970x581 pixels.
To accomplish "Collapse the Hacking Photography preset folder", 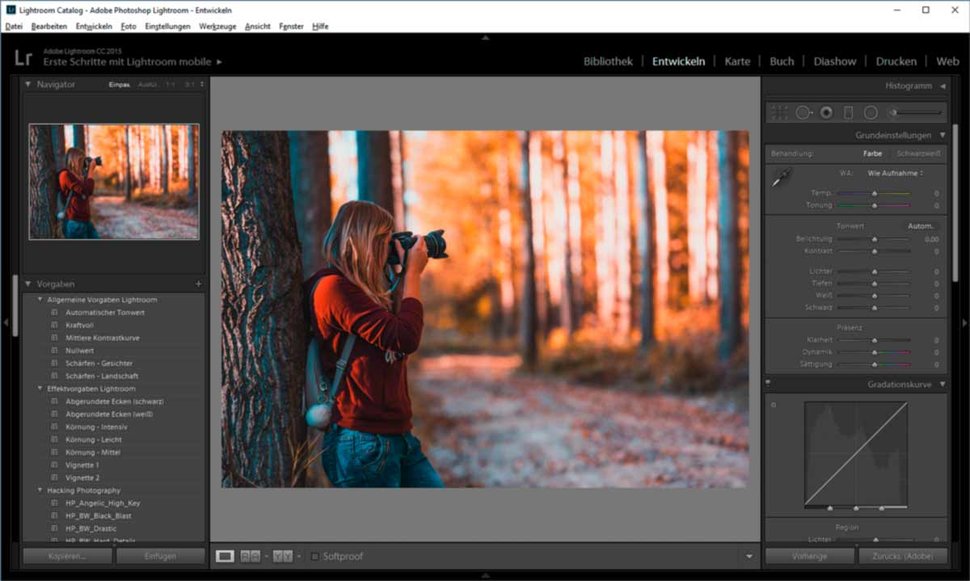I will click(x=40, y=490).
